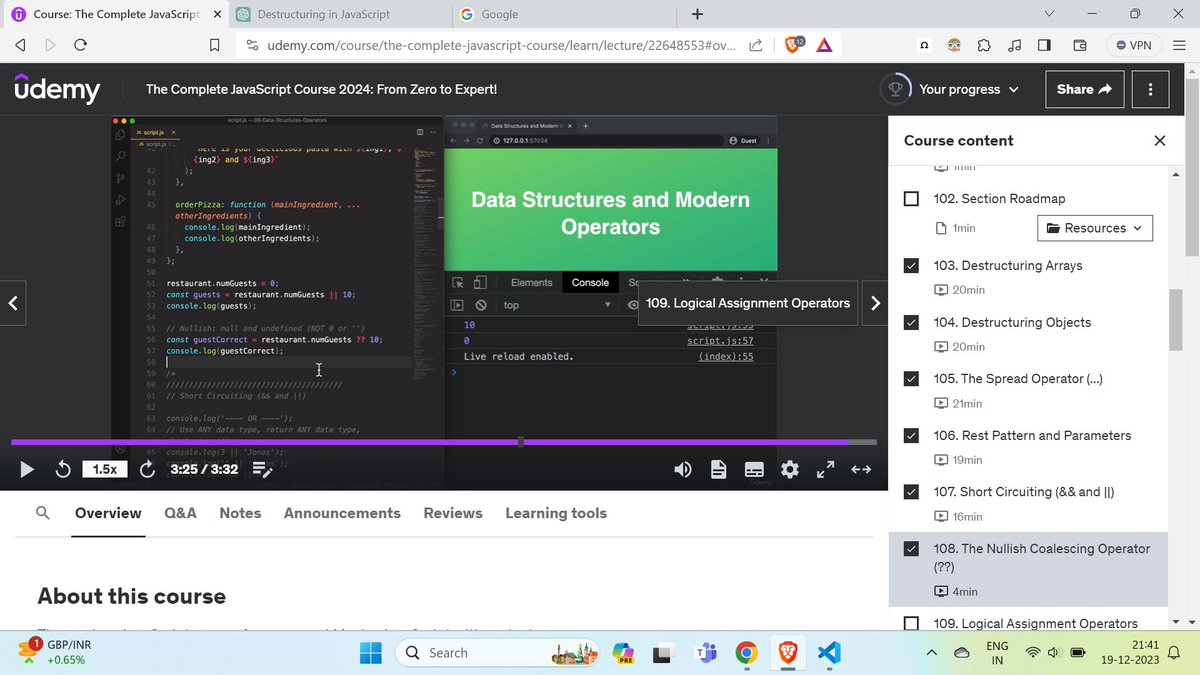This screenshot has height=675, width=1200.
Task: Toggle the Brave VPN button
Action: pos(1135,44)
